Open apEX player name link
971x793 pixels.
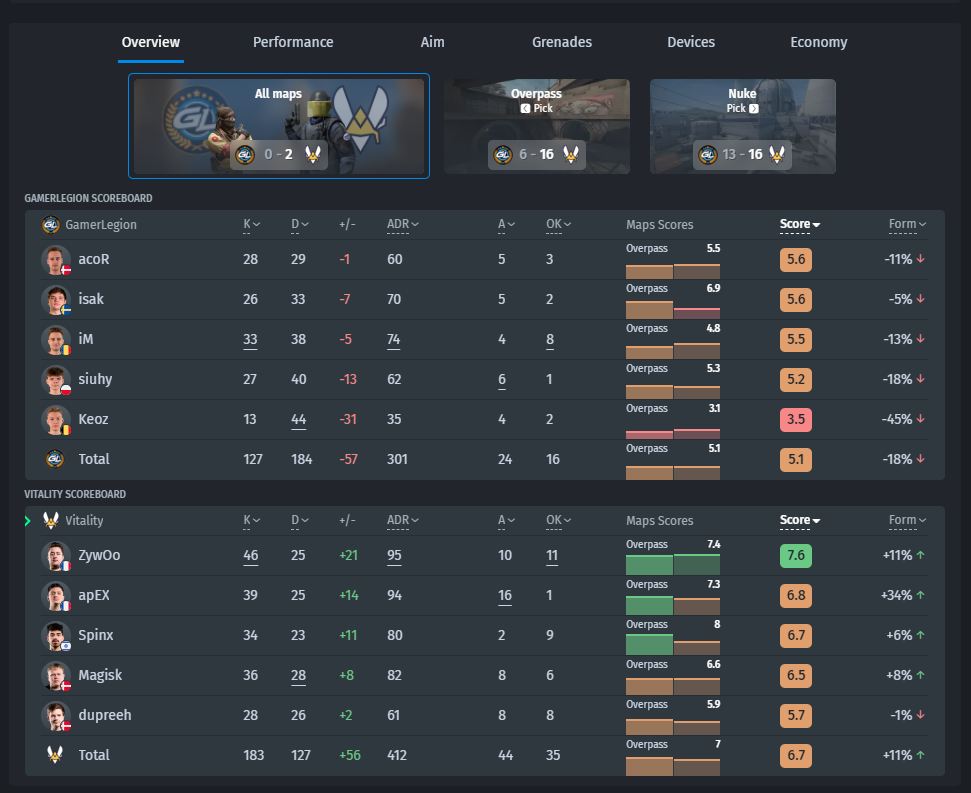point(94,596)
